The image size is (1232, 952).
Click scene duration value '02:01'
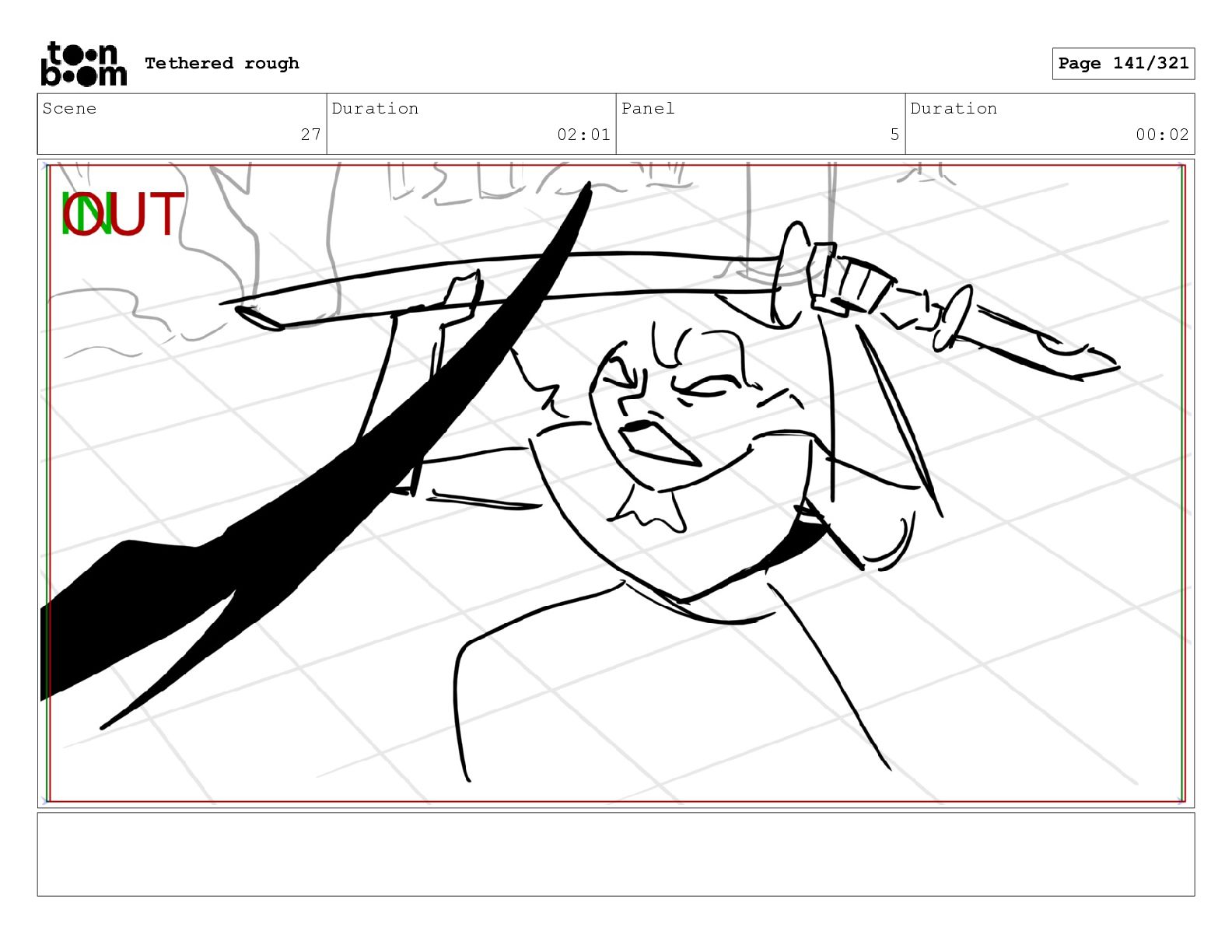click(583, 135)
